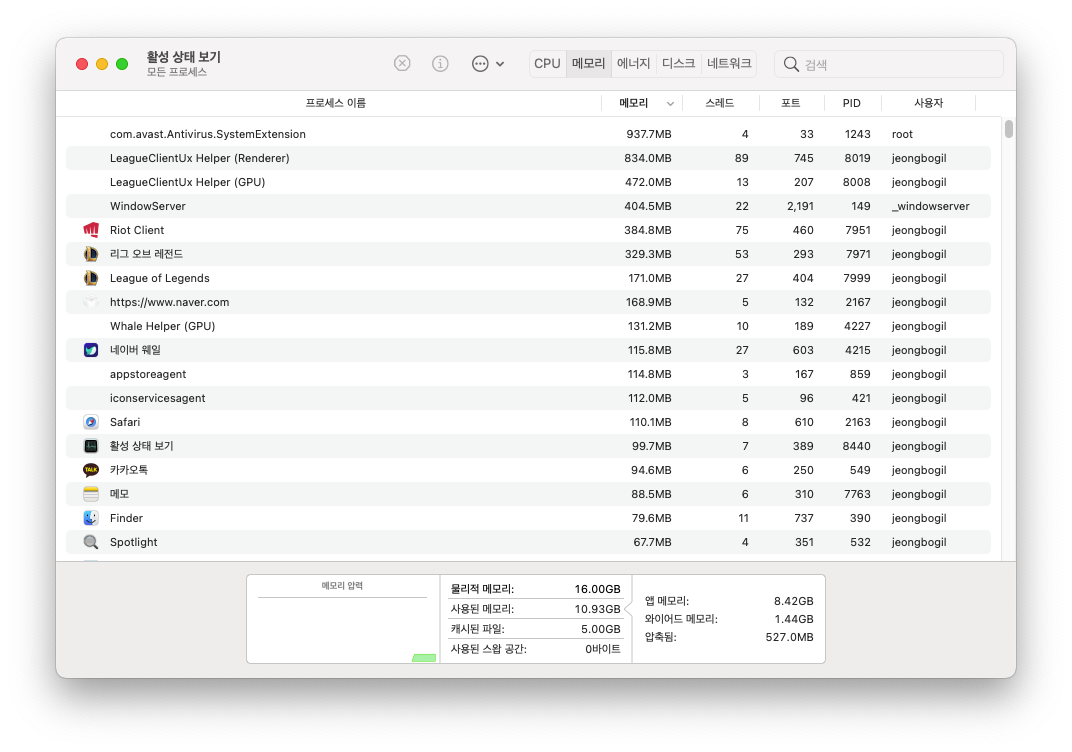Click the 캐시된 파일 5.00GB value
Image resolution: width=1072 pixels, height=752 pixels.
point(601,629)
